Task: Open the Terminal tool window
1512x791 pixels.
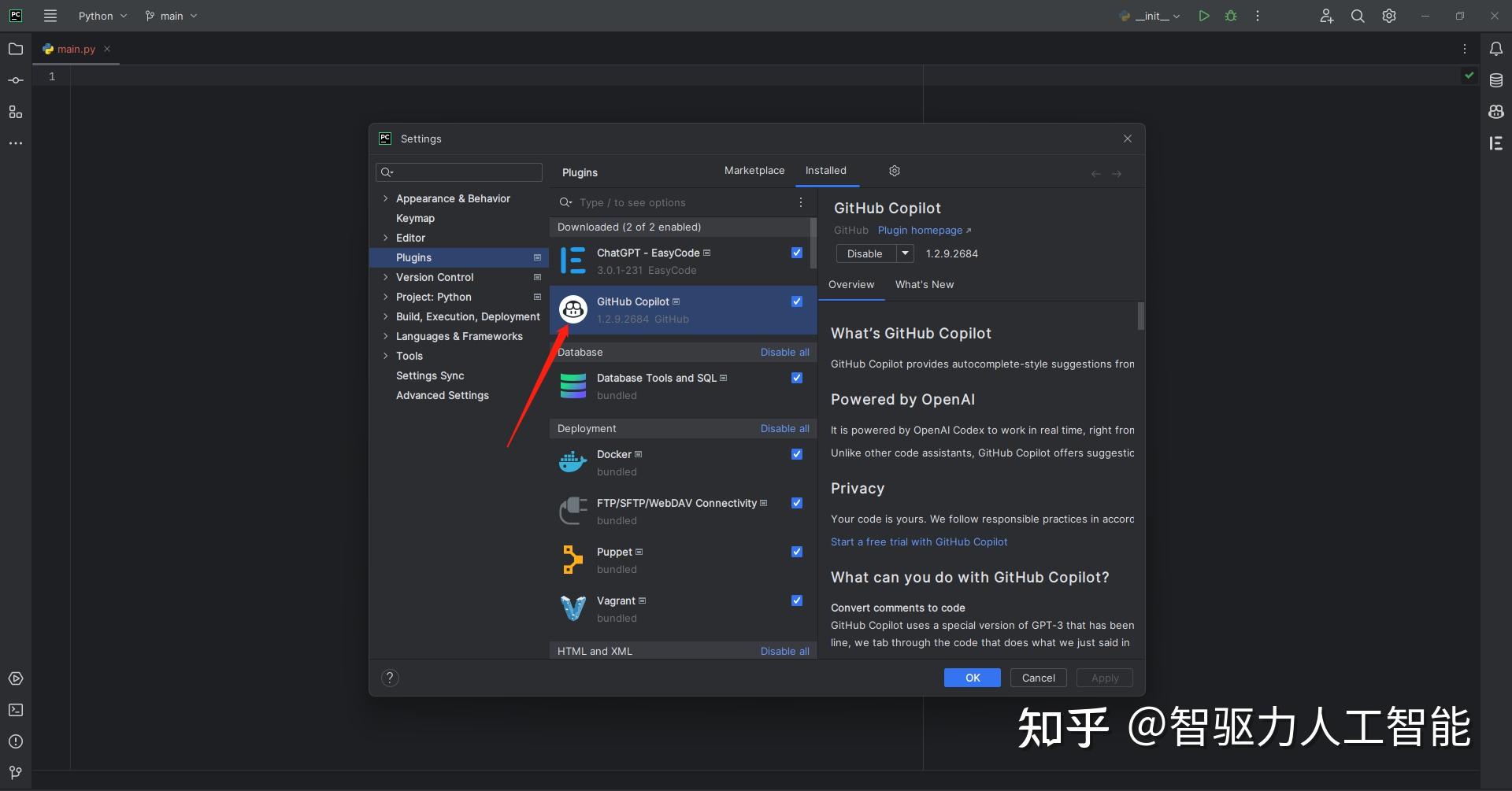Action: click(15, 709)
